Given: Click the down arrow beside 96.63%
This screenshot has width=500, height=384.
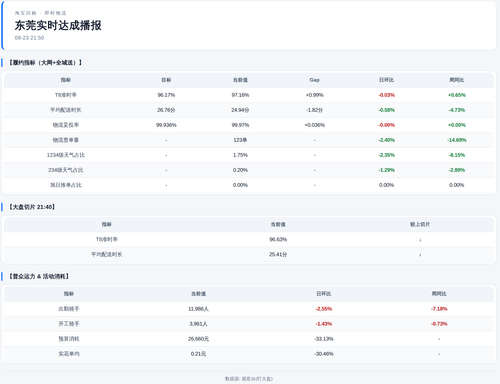Looking at the screenshot, I should pos(420,239).
